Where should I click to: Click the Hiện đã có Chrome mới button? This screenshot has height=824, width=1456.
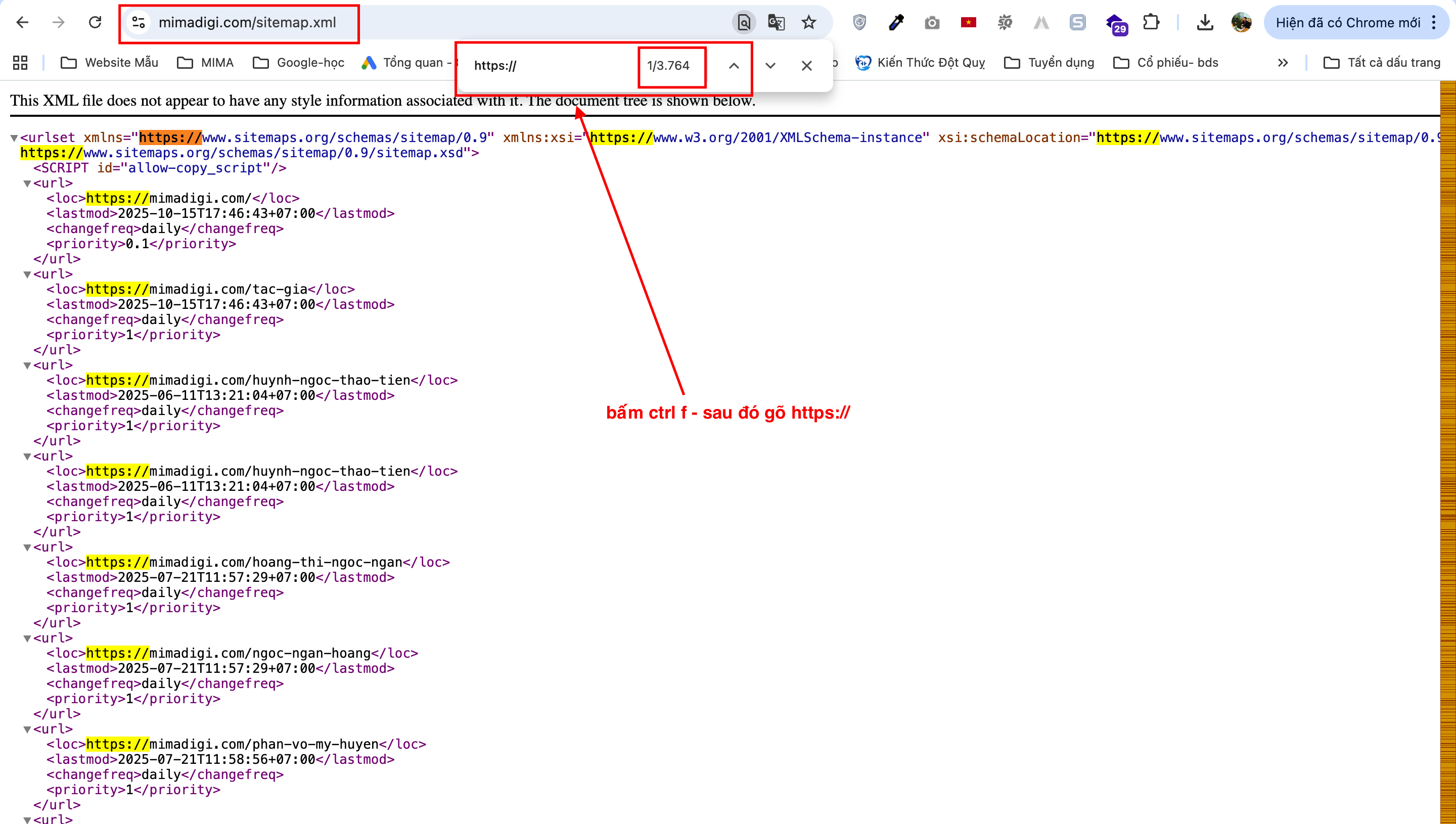pyautogui.click(x=1347, y=23)
